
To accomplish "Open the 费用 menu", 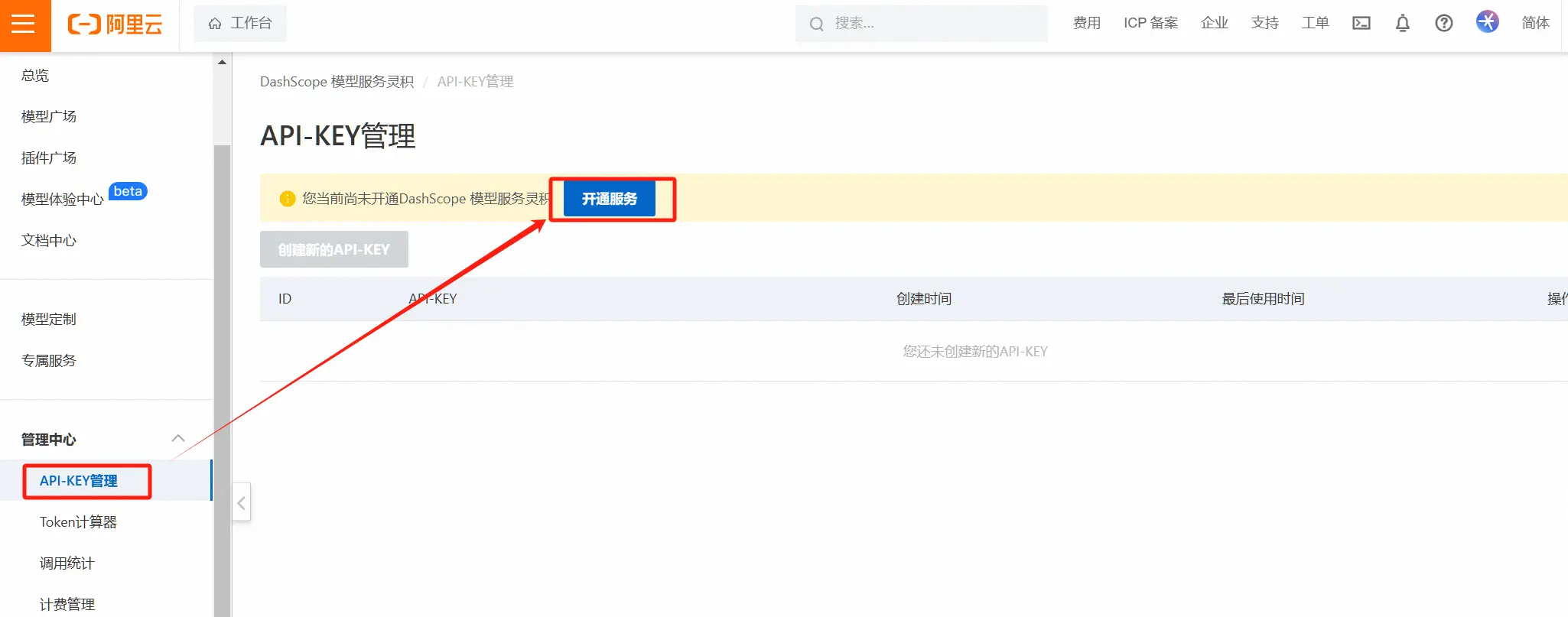I will pos(1087,23).
